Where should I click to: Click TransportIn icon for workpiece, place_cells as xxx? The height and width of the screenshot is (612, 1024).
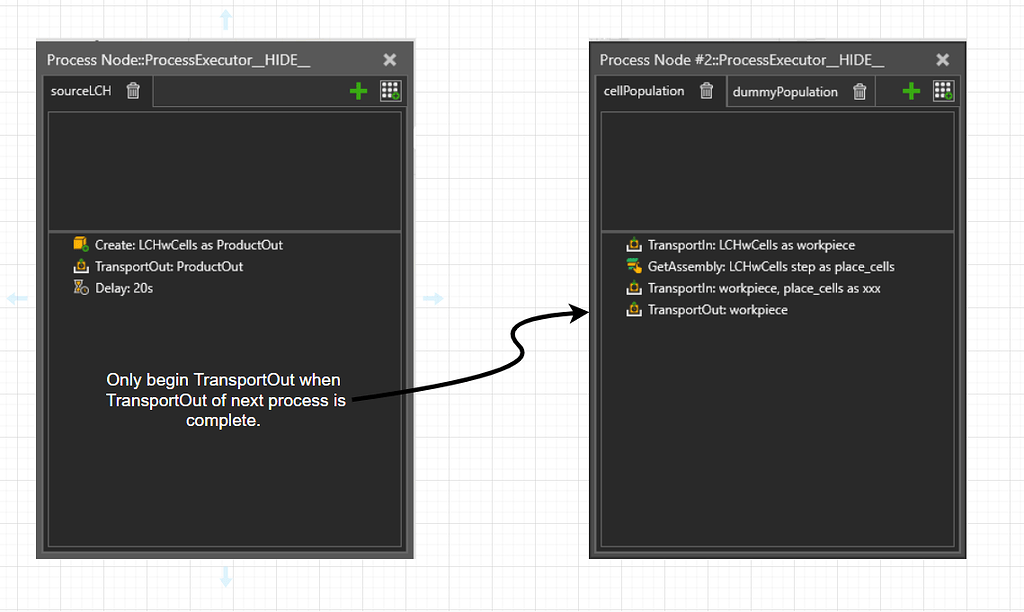point(633,288)
